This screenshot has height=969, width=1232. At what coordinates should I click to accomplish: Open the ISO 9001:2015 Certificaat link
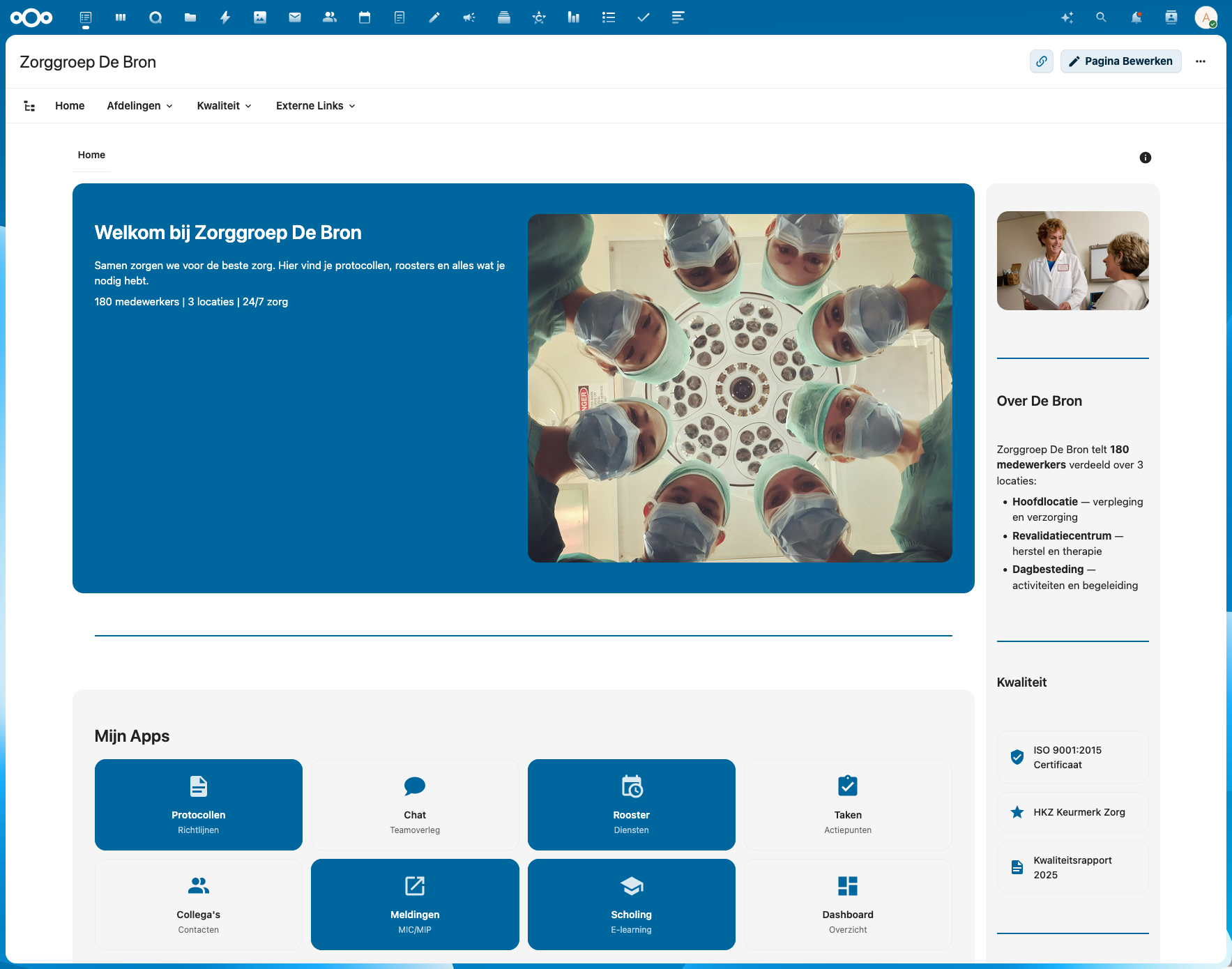1073,757
